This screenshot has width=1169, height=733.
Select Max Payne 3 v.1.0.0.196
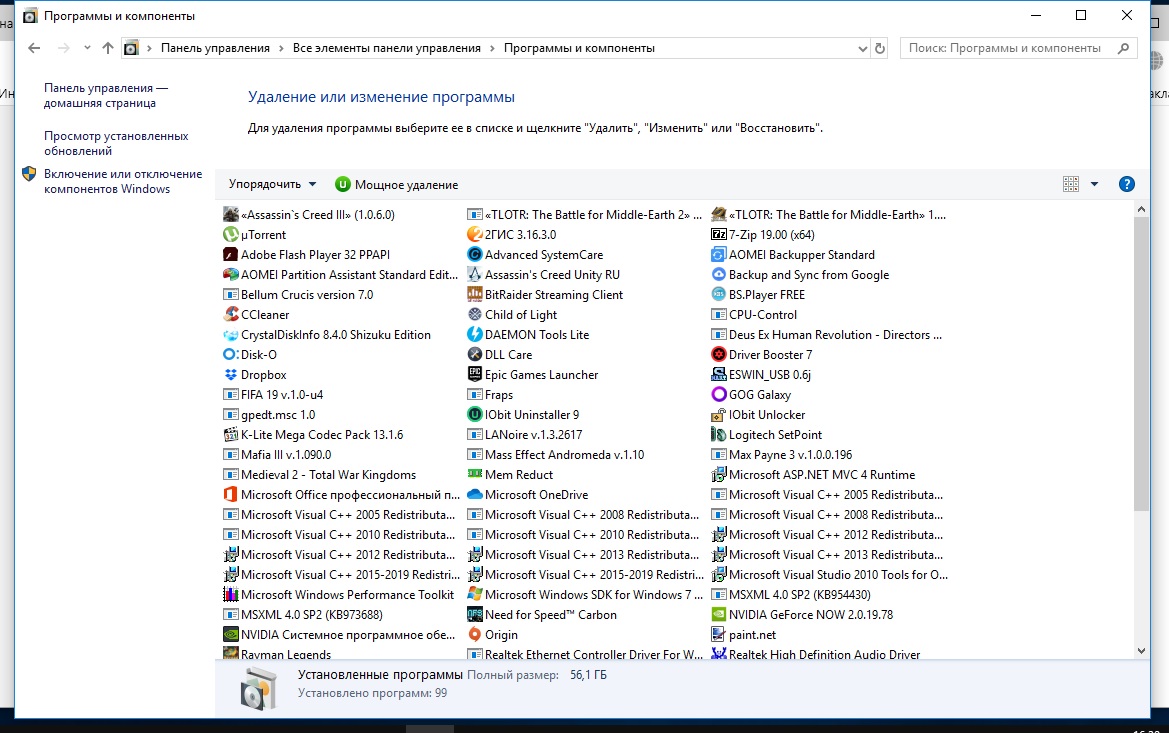(x=781, y=454)
